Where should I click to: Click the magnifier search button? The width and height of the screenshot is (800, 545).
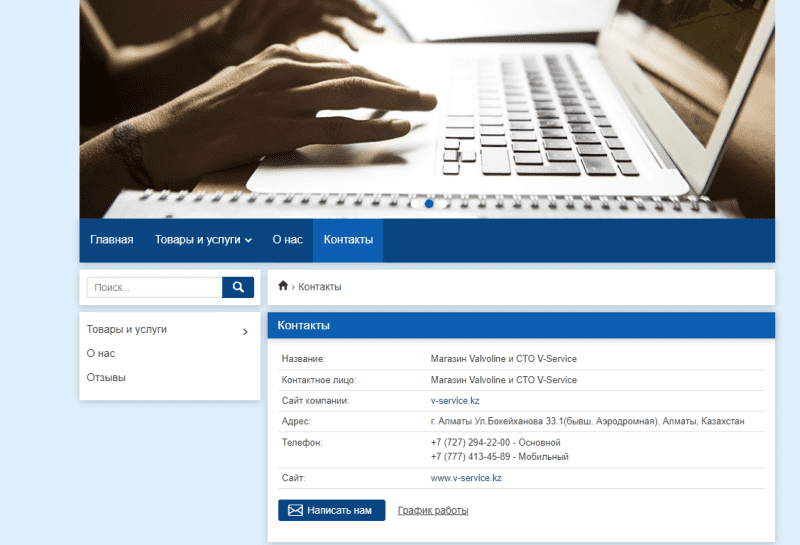[238, 287]
